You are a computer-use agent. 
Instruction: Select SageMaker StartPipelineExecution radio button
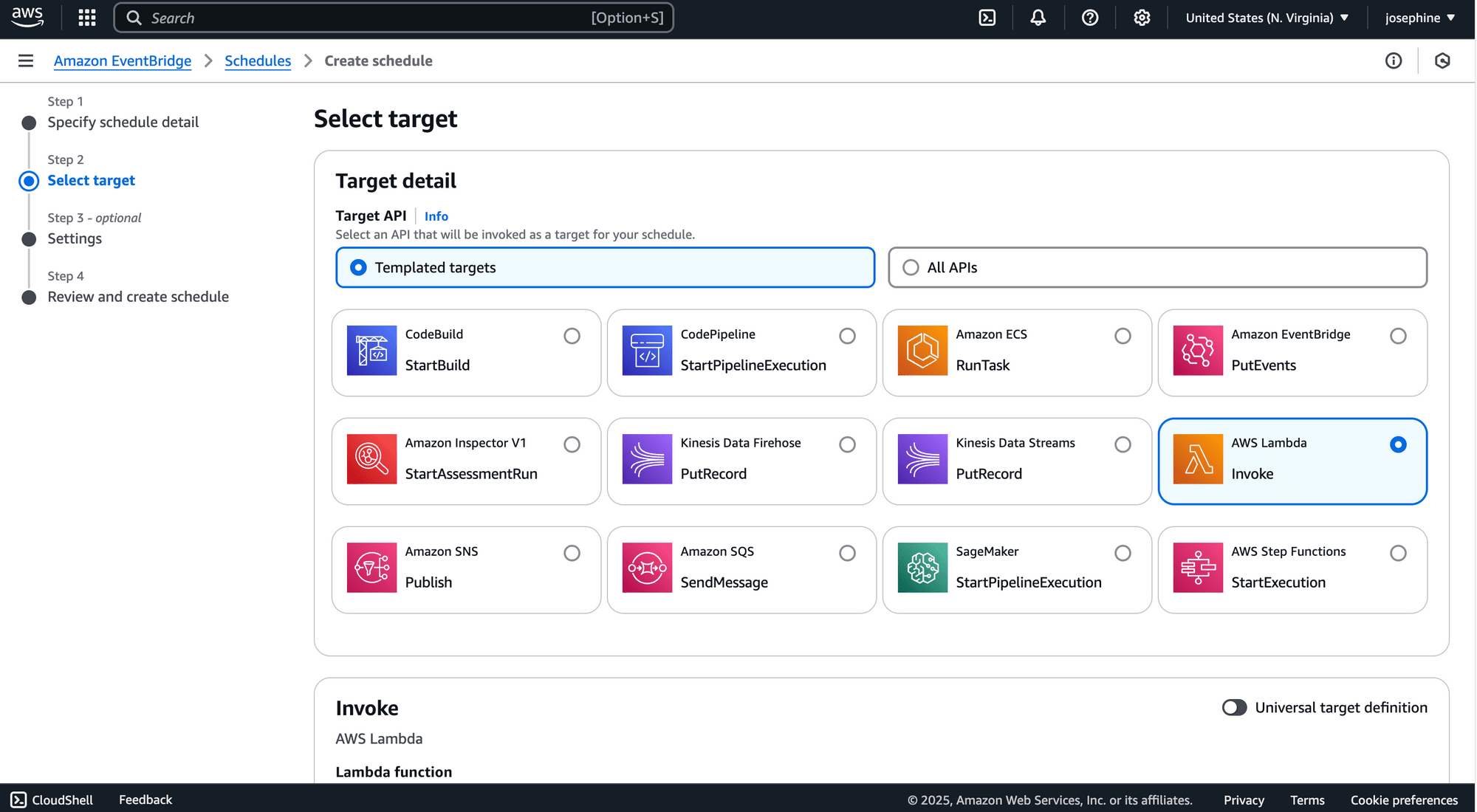1123,553
